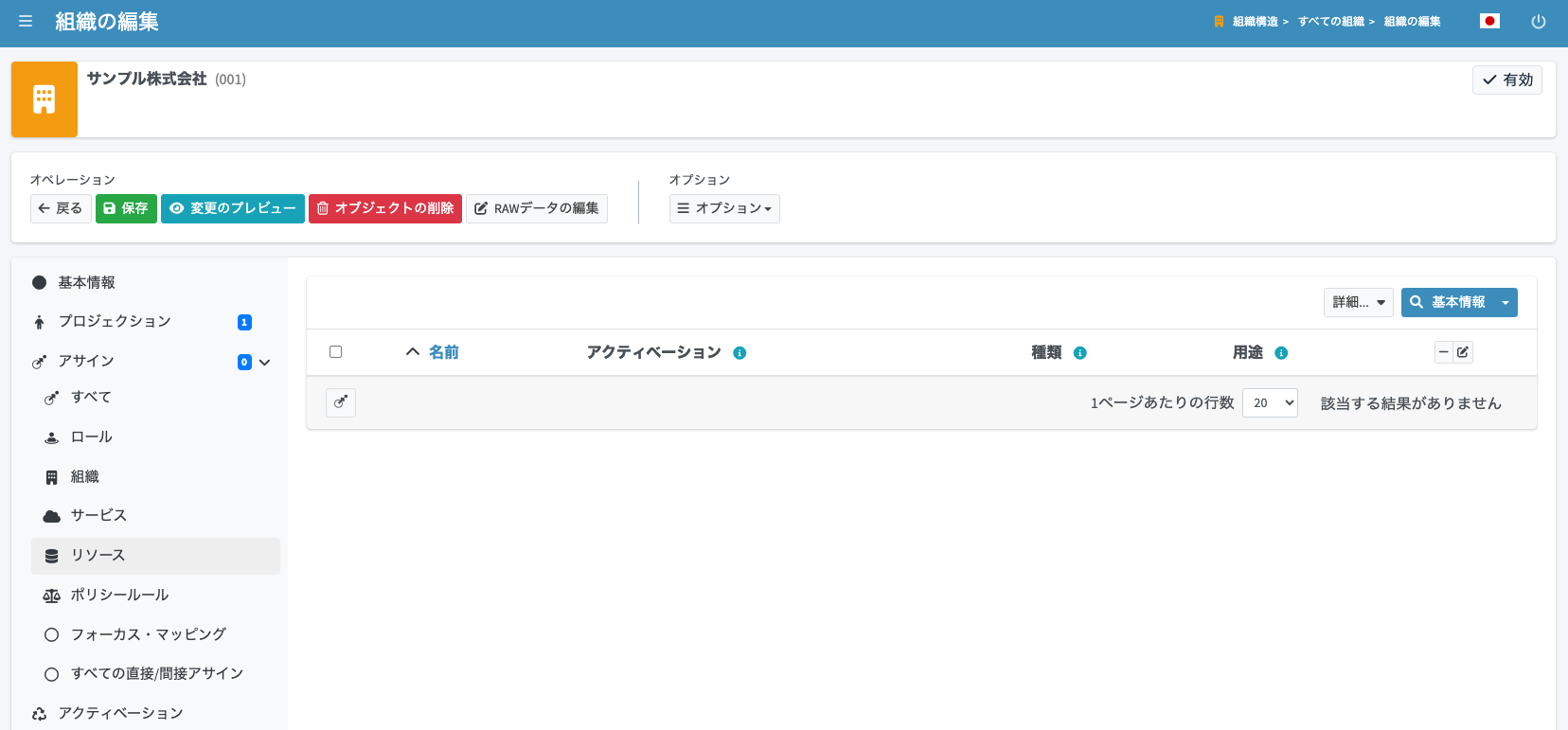
Task: Click the 用途 column info icon
Action: coord(1281,353)
